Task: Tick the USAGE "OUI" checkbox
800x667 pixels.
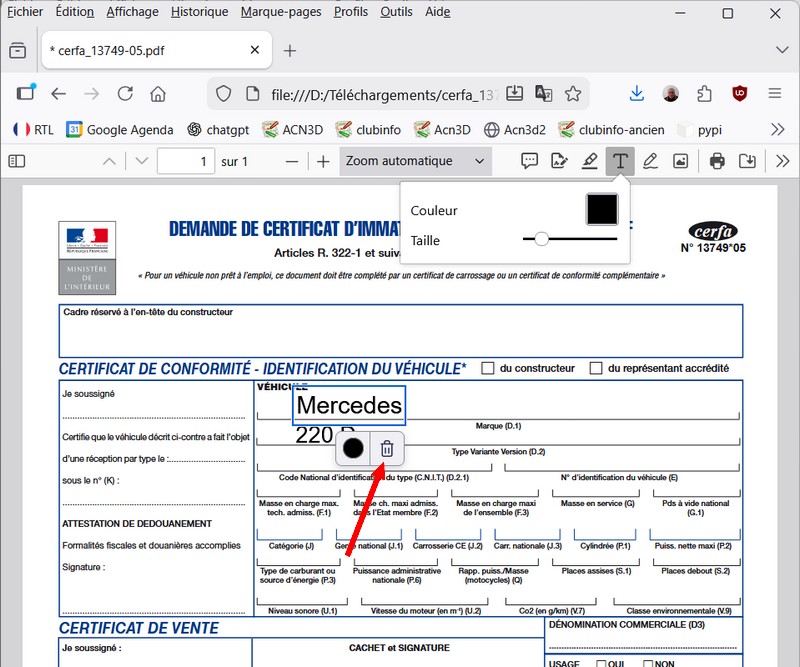Action: (602, 663)
